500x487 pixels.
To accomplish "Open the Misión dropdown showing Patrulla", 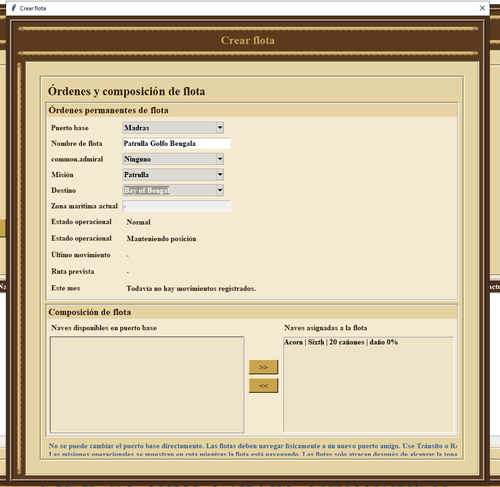I will (x=173, y=175).
